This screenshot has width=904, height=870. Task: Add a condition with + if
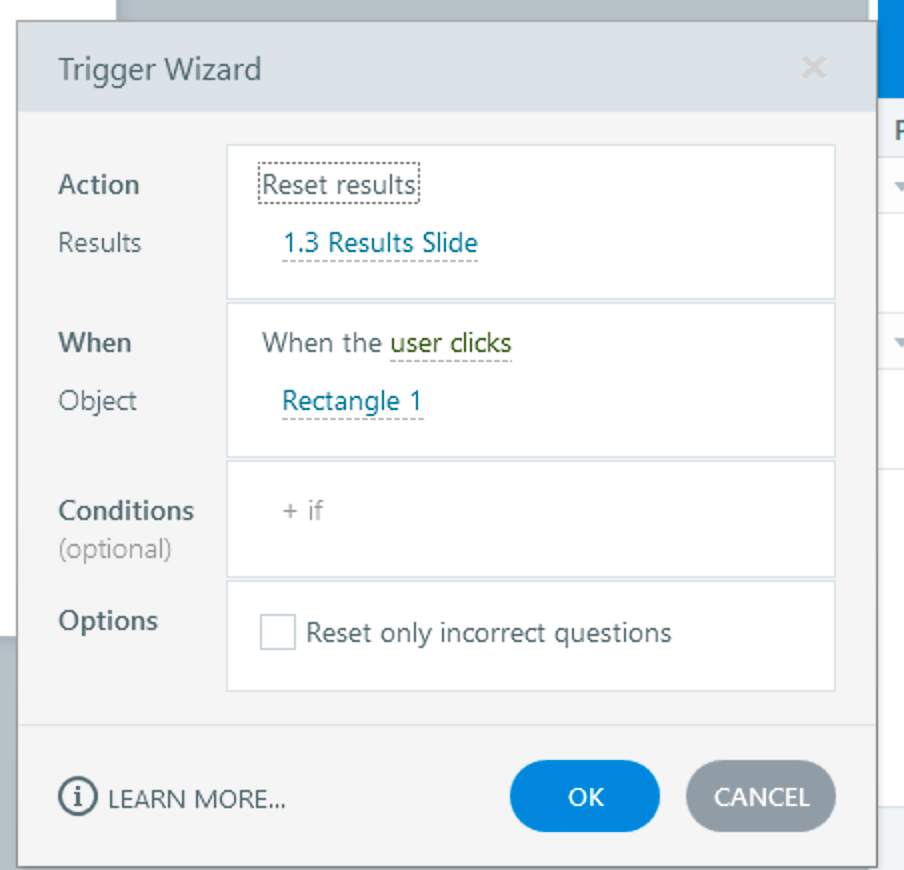click(303, 511)
